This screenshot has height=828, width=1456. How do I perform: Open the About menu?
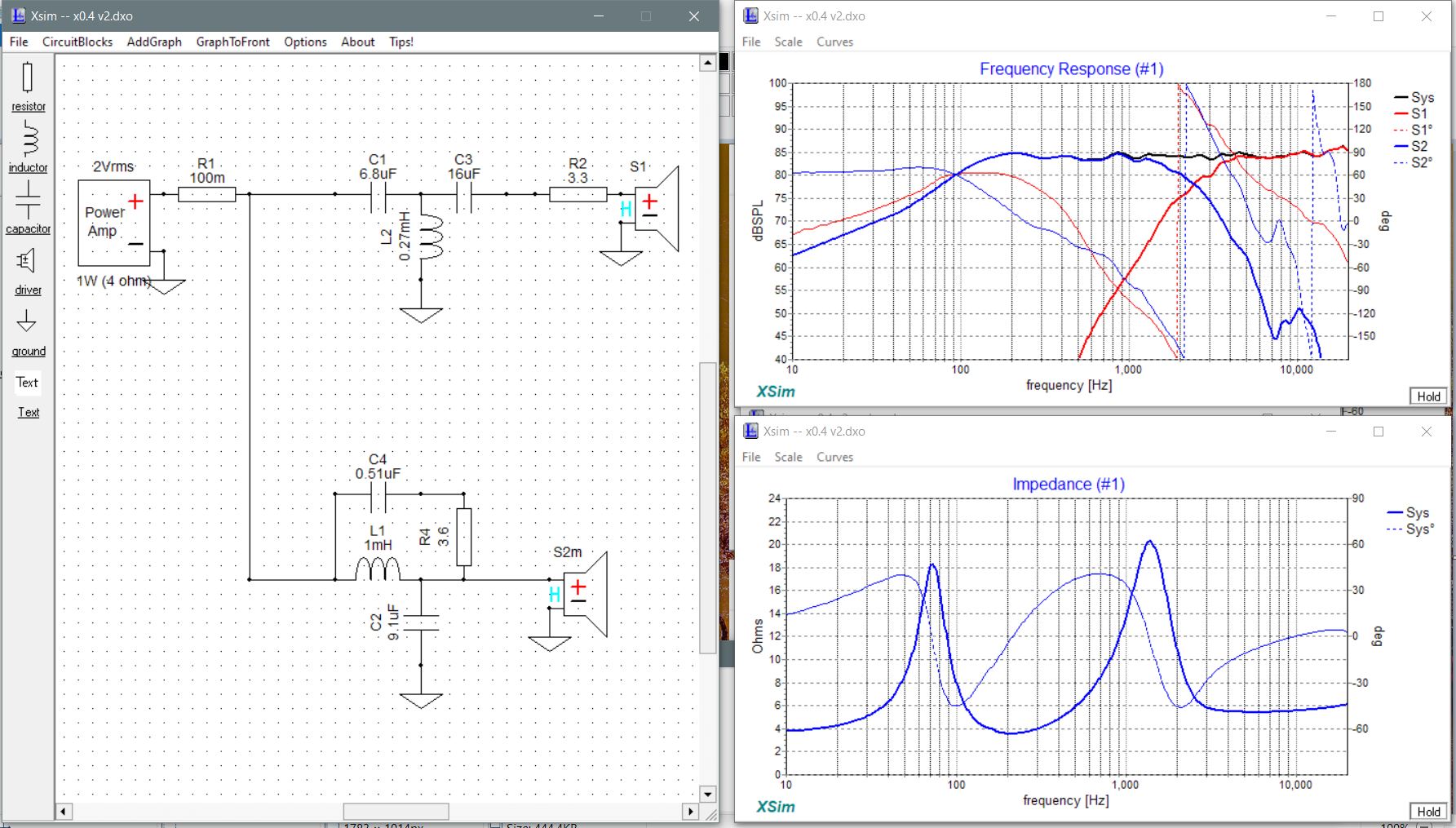(x=357, y=42)
